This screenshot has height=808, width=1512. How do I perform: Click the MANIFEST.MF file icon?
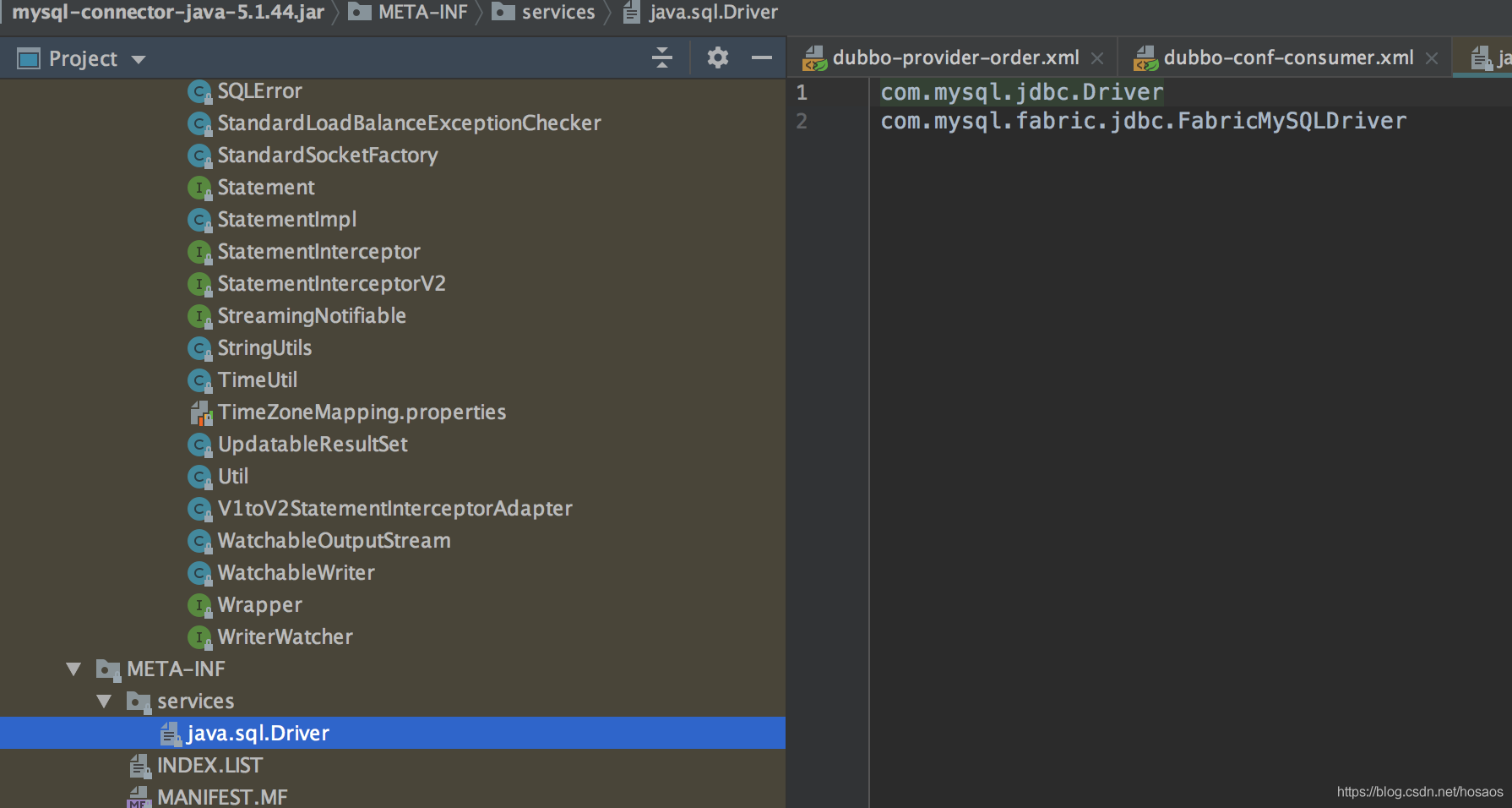[x=139, y=797]
